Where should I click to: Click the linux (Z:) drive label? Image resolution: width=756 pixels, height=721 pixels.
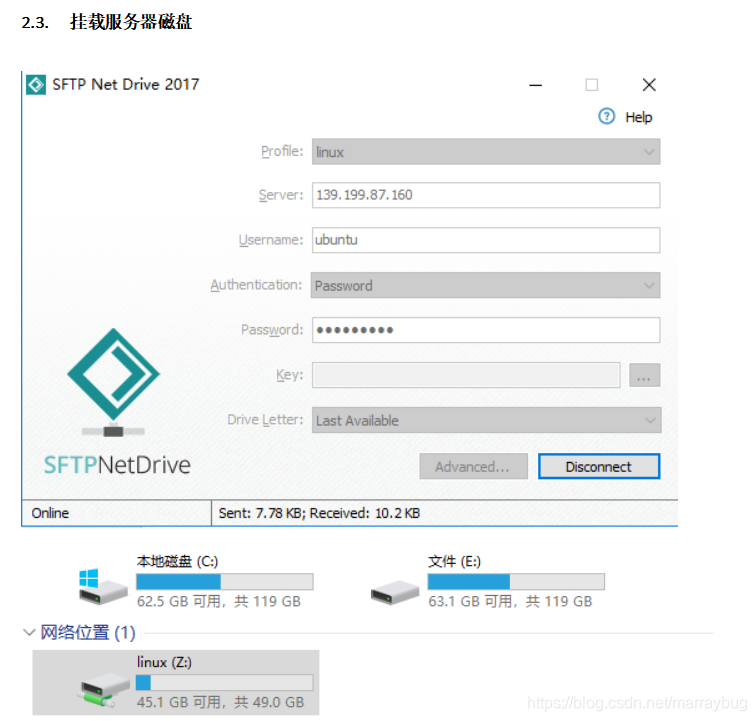click(x=164, y=662)
